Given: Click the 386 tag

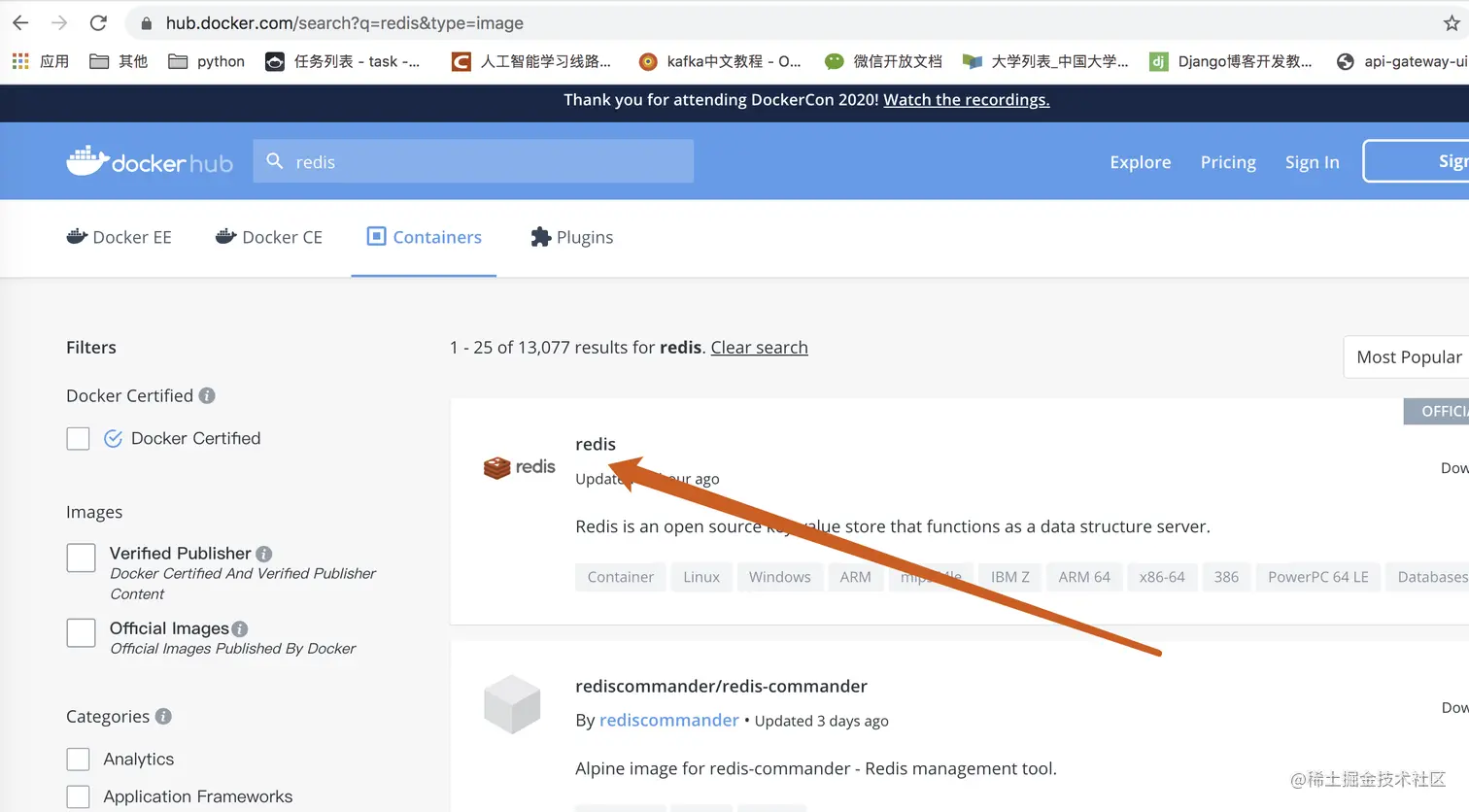Looking at the screenshot, I should click(x=1226, y=577).
